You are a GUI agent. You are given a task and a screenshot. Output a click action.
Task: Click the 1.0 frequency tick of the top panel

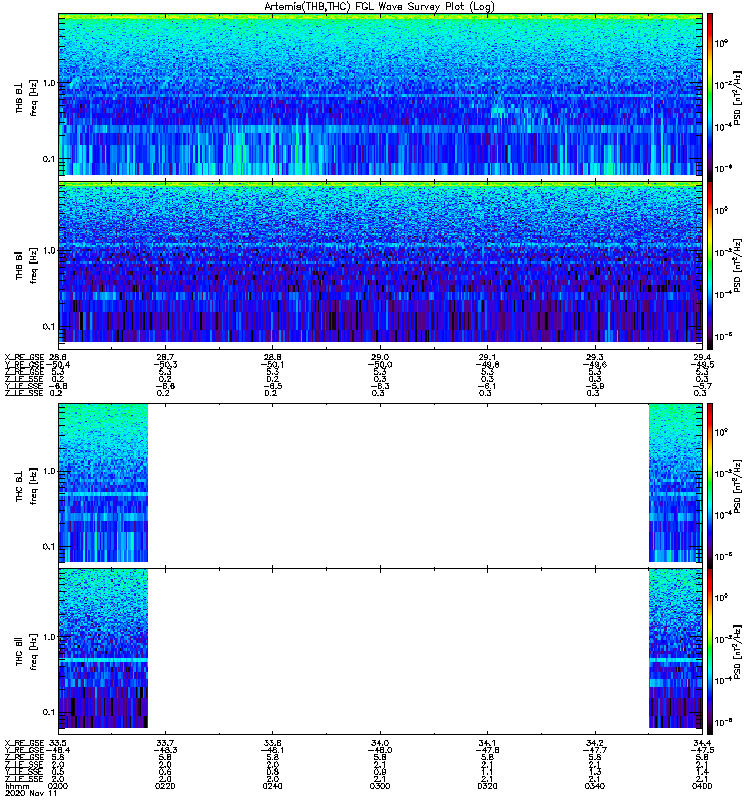click(x=48, y=83)
